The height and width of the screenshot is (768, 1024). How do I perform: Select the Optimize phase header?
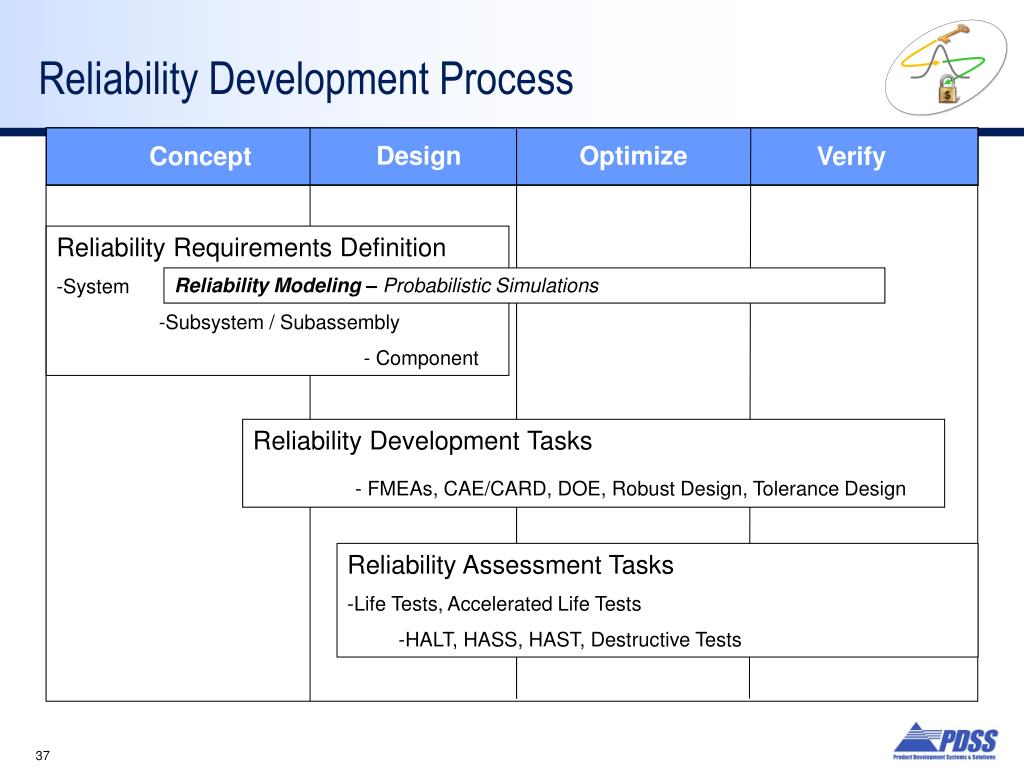coord(633,157)
